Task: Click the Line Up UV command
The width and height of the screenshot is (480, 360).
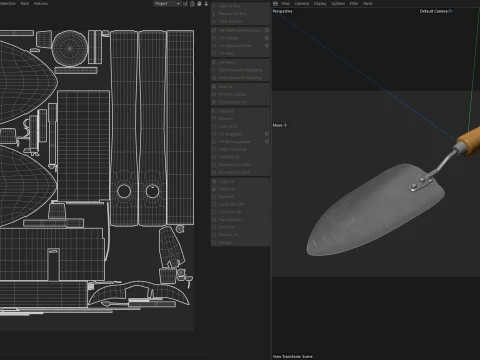Action: (x=240, y=126)
